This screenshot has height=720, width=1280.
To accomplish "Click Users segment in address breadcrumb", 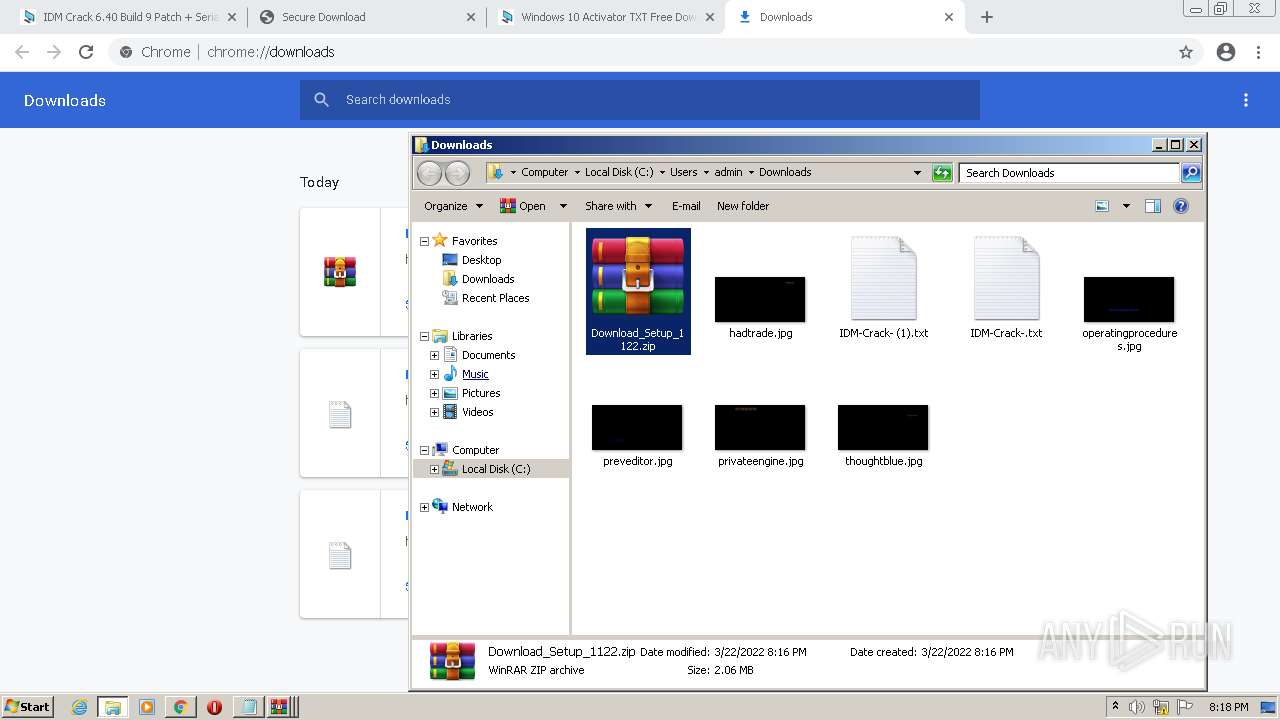I will 684,172.
